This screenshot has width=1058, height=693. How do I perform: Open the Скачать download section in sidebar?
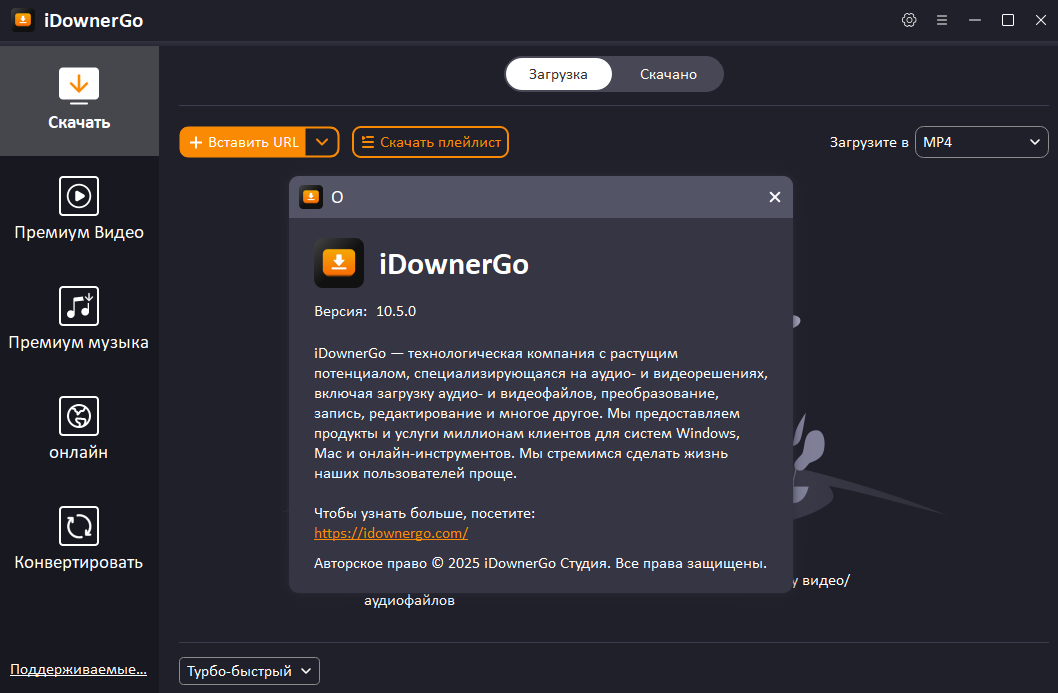coord(79,101)
